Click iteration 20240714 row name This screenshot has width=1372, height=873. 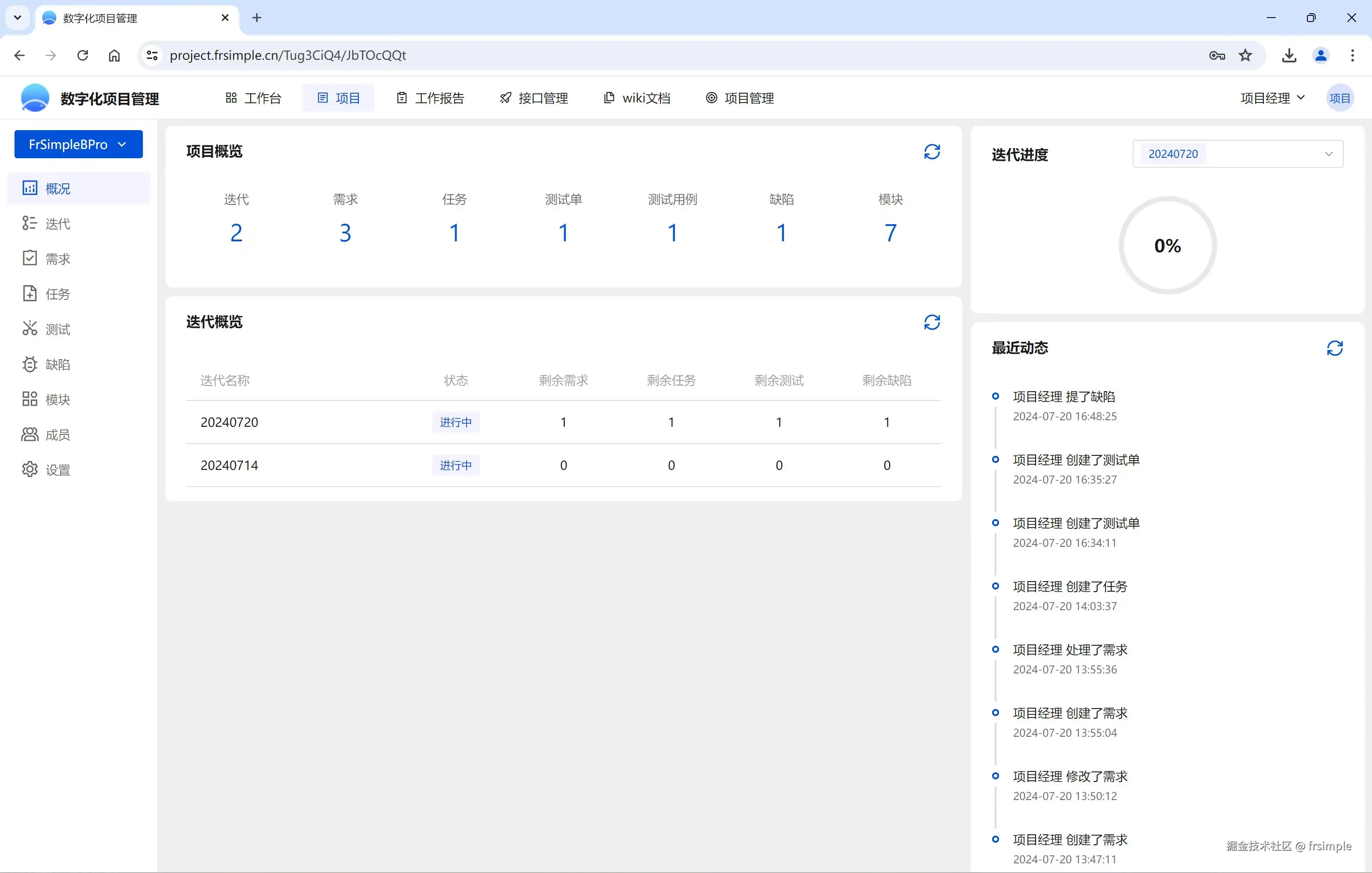[x=229, y=465]
